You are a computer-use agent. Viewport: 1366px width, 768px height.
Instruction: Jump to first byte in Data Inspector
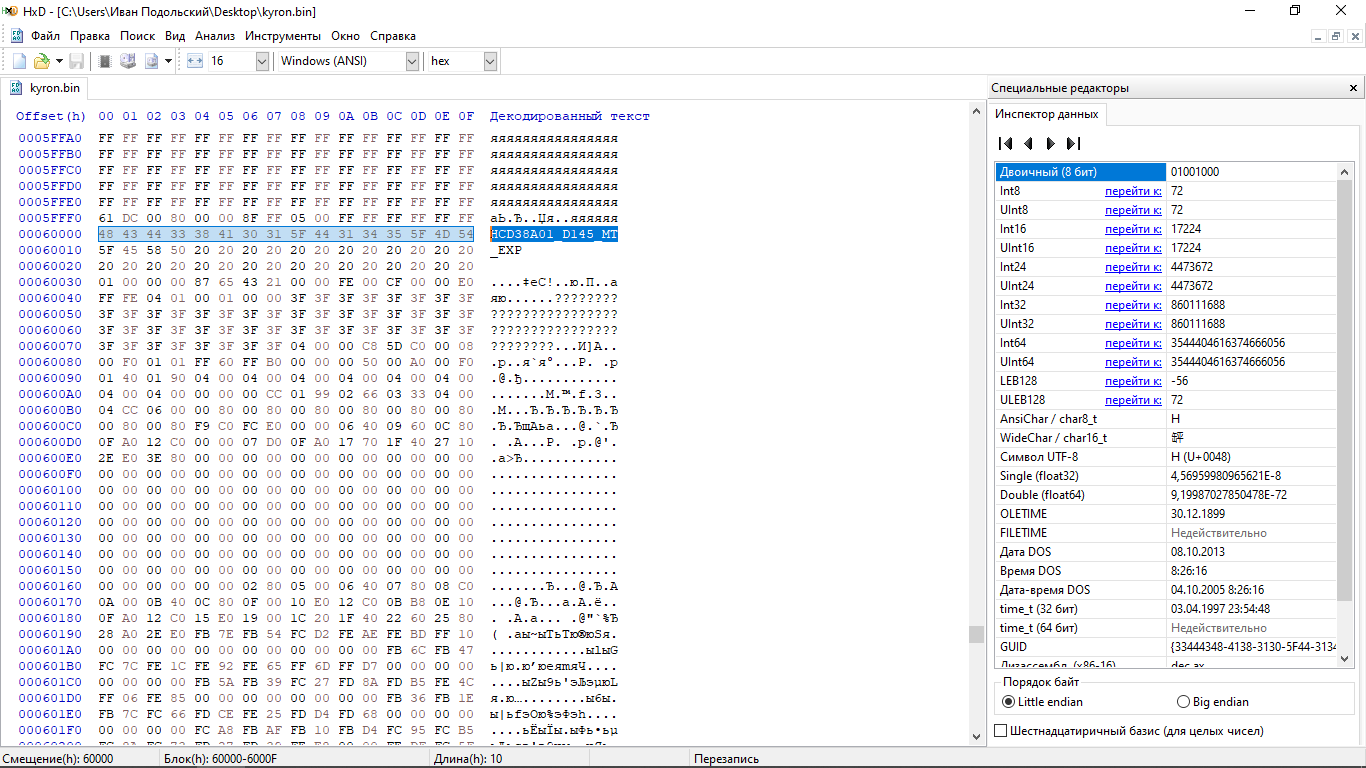[x=1006, y=143]
